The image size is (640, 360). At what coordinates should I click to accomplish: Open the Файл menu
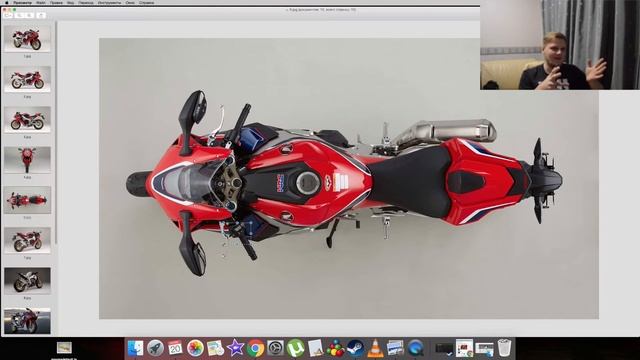pyautogui.click(x=41, y=2)
